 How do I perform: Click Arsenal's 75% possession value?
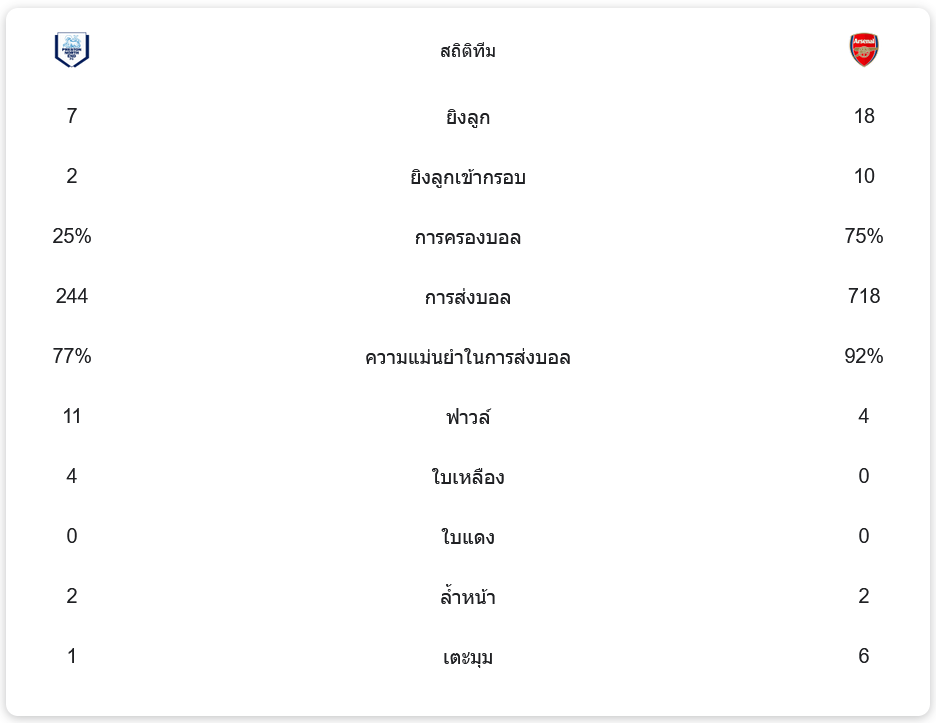[864, 236]
